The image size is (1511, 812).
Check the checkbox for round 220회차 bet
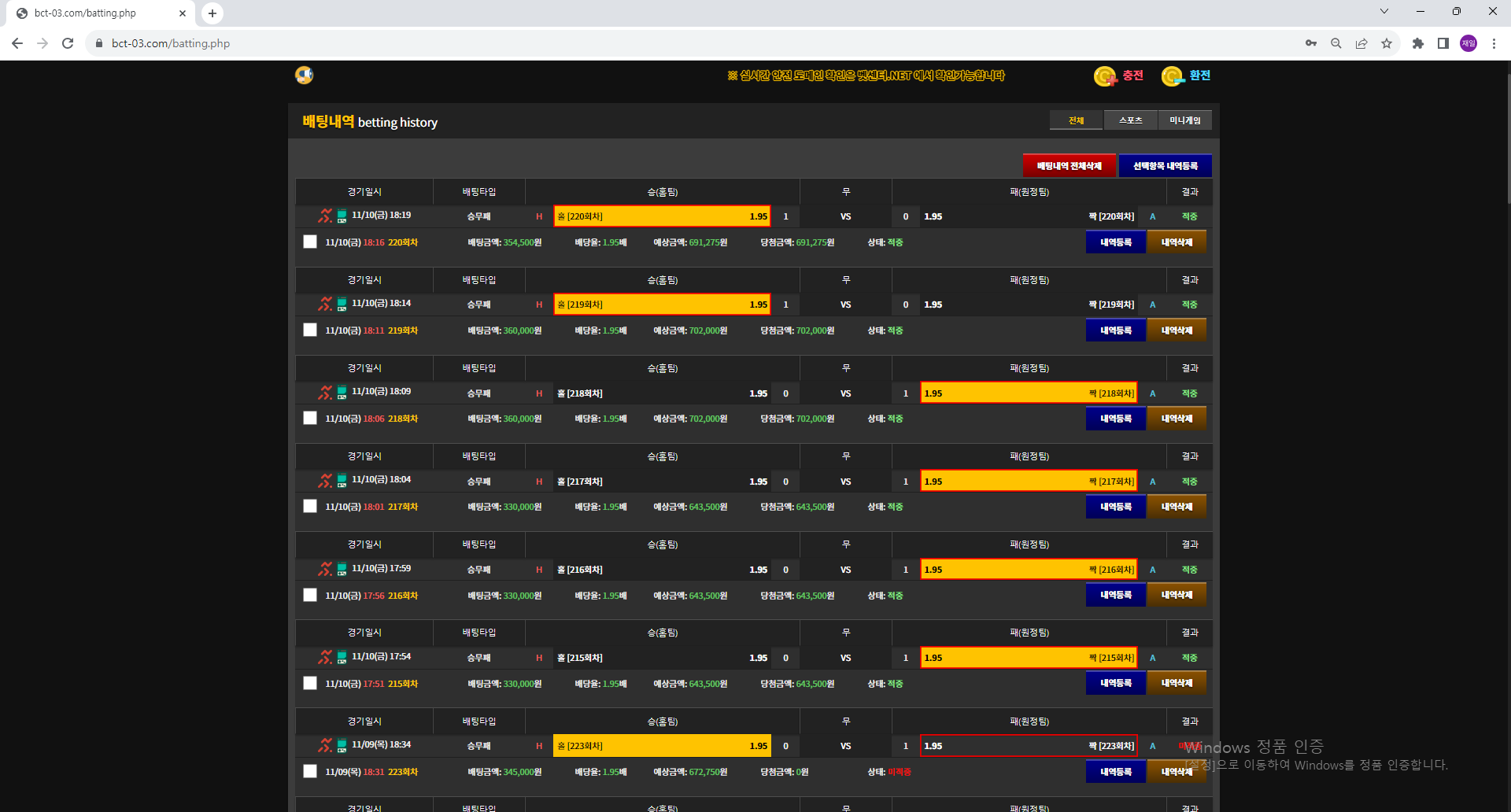pos(310,242)
